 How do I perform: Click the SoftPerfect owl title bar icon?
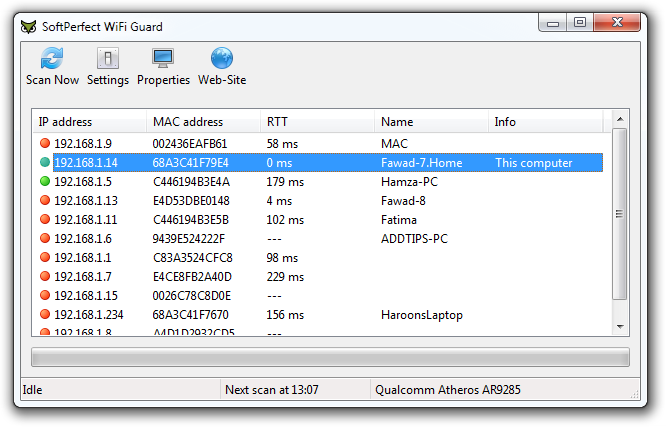click(x=28, y=27)
